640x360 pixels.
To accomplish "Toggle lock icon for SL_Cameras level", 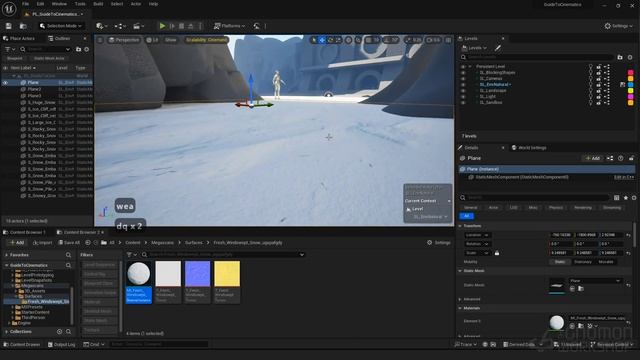I will point(599,78).
